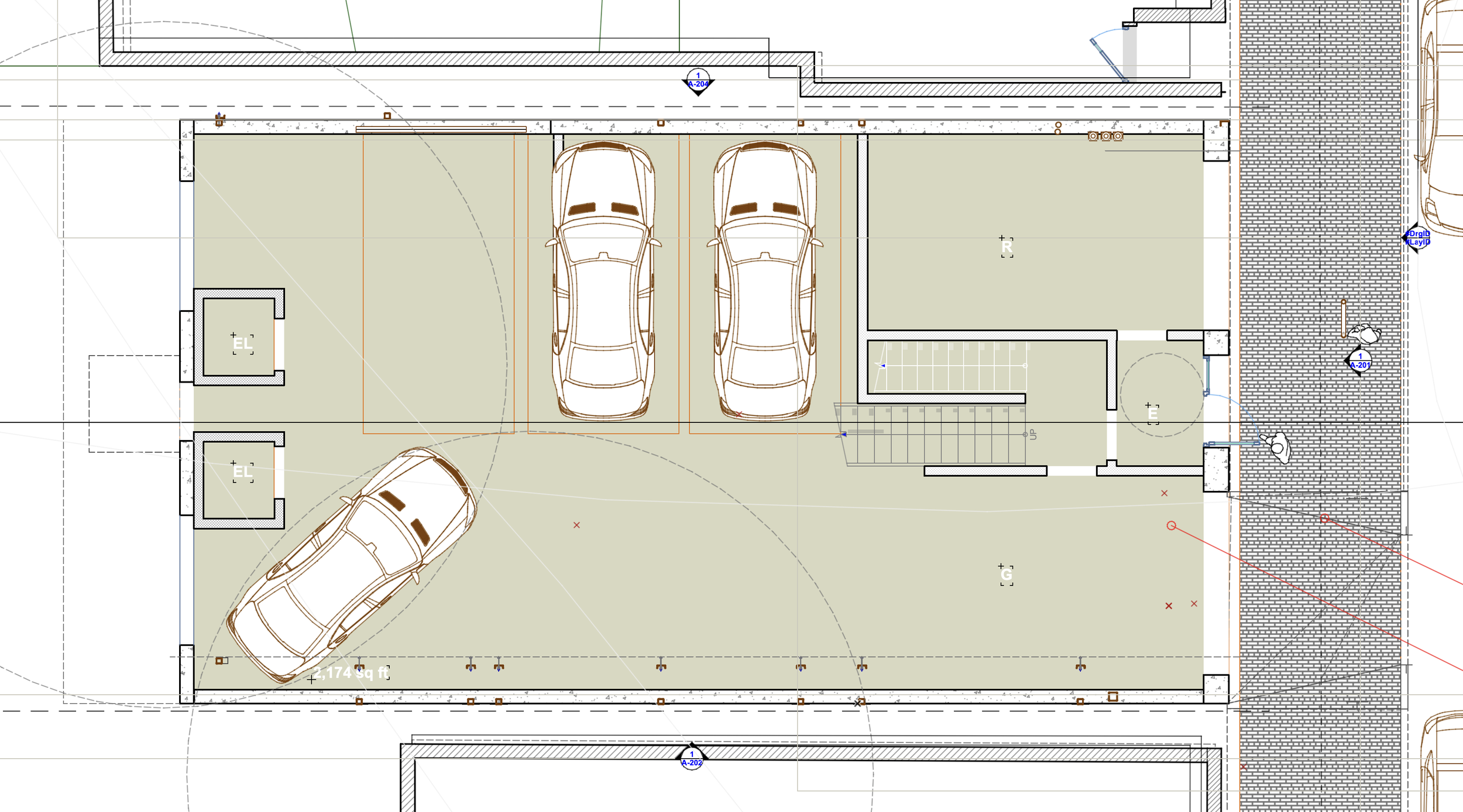Viewport: 1463px width, 812px height.
Task: Select the lower elevator shaft
Action: 239,480
